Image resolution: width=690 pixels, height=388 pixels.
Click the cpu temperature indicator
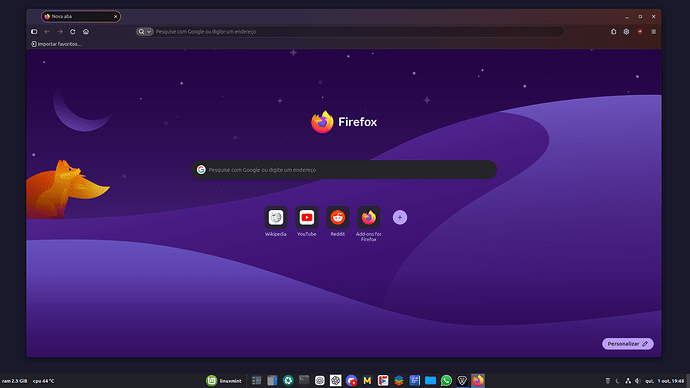44,381
